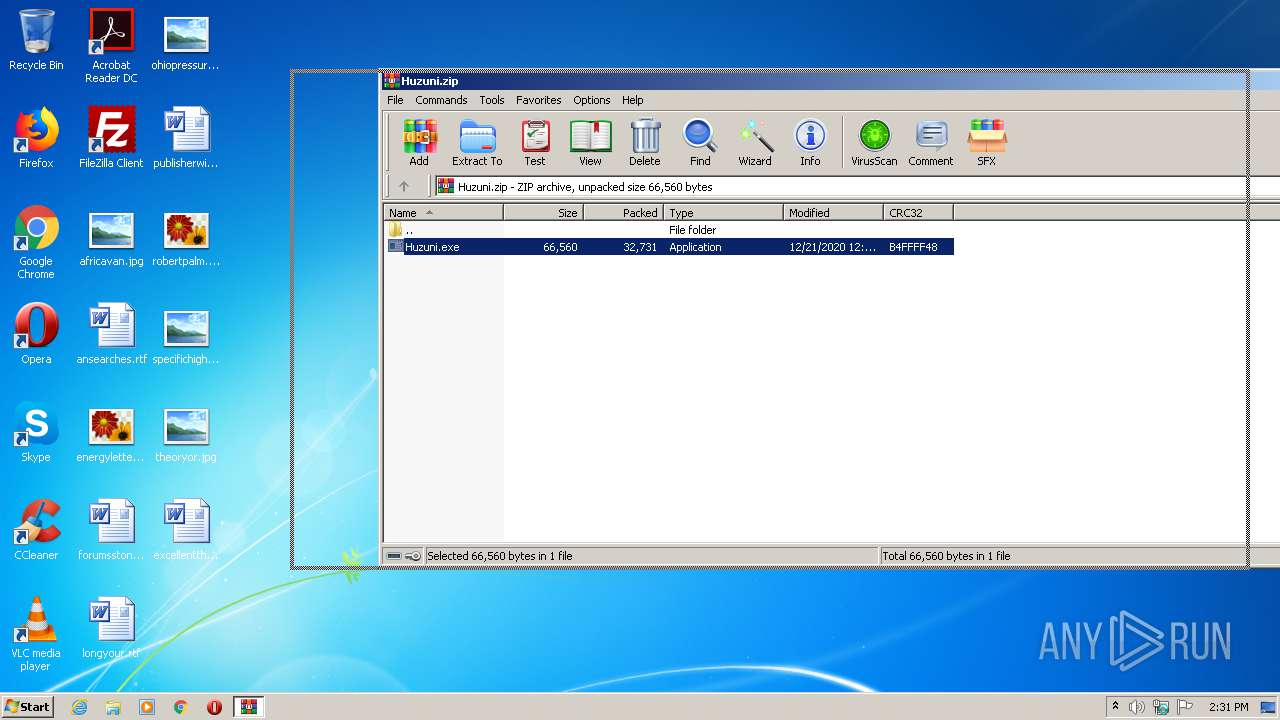Open the File menu
Screen dimensions: 1280x720
pos(395,100)
